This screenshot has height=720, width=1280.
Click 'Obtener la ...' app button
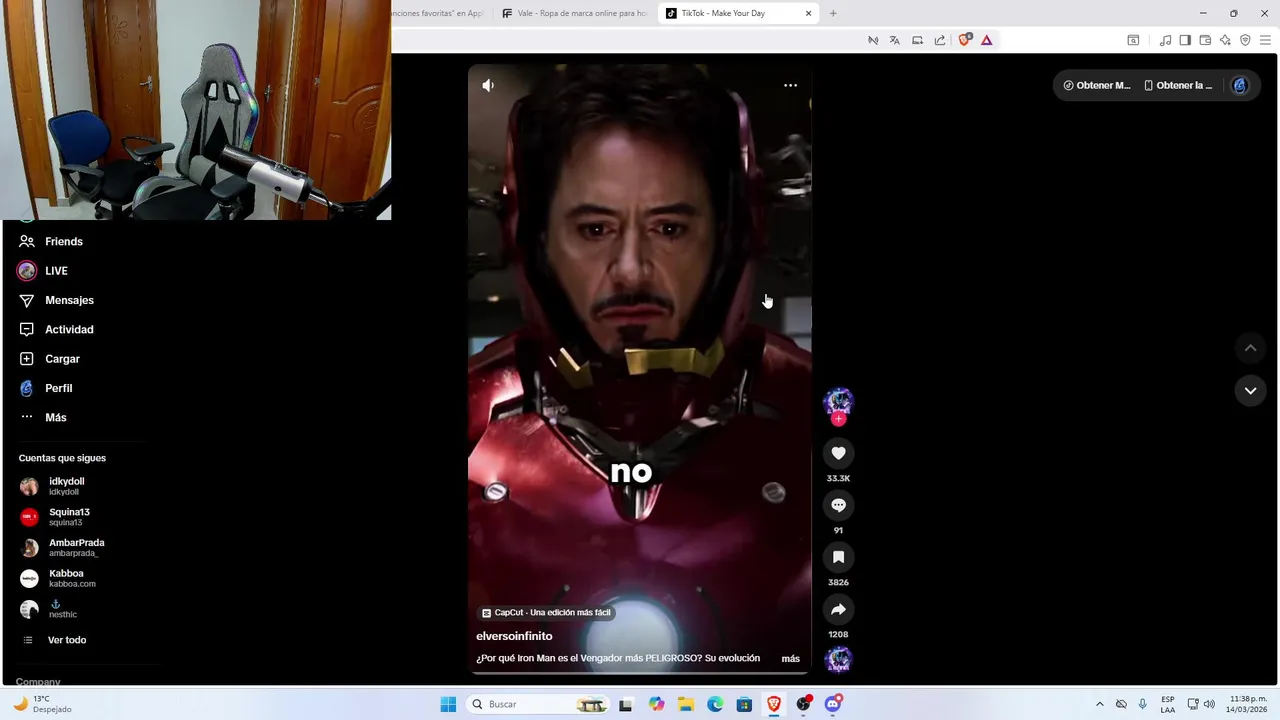click(1178, 85)
